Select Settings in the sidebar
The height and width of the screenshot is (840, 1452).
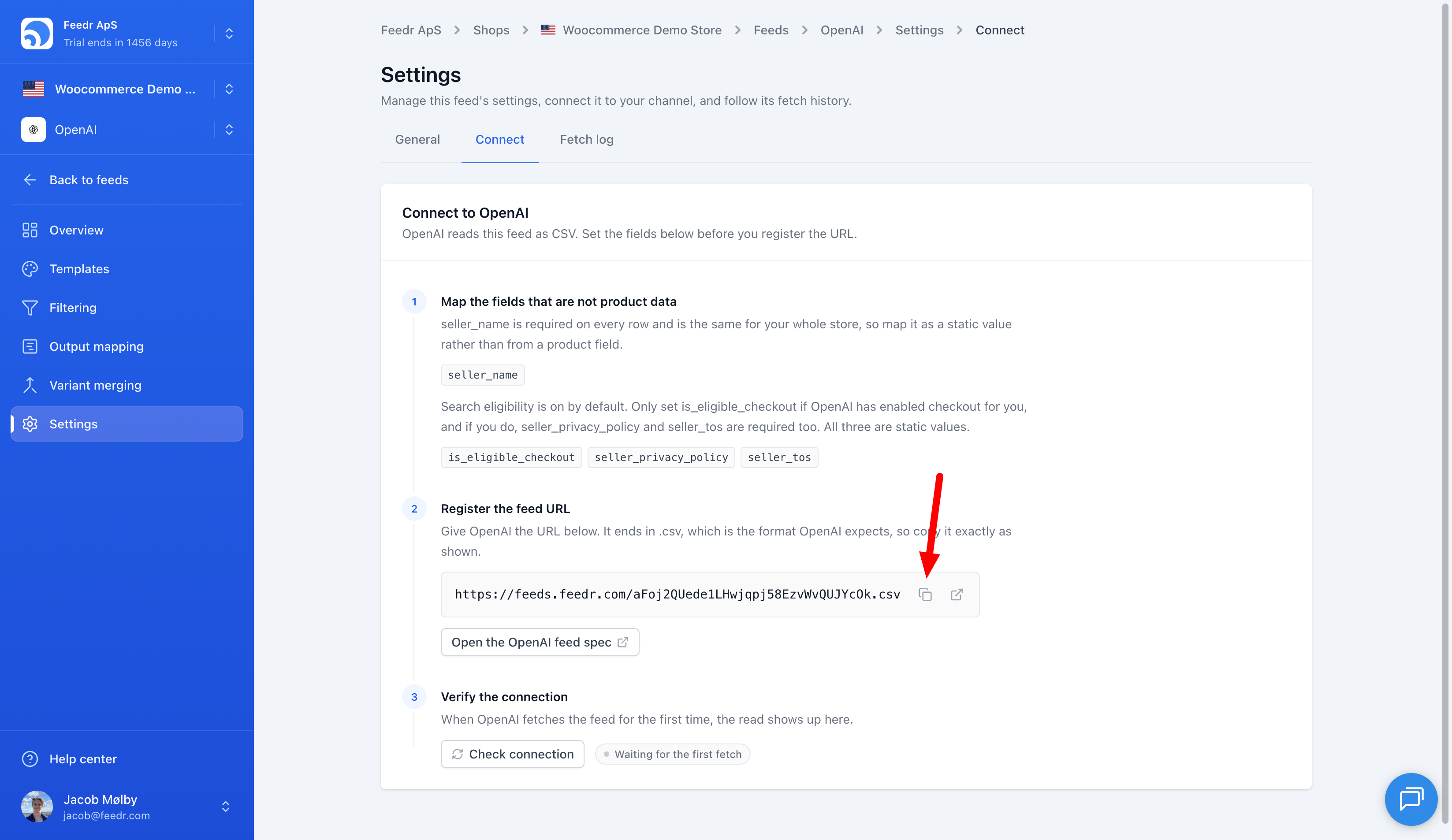(127, 424)
